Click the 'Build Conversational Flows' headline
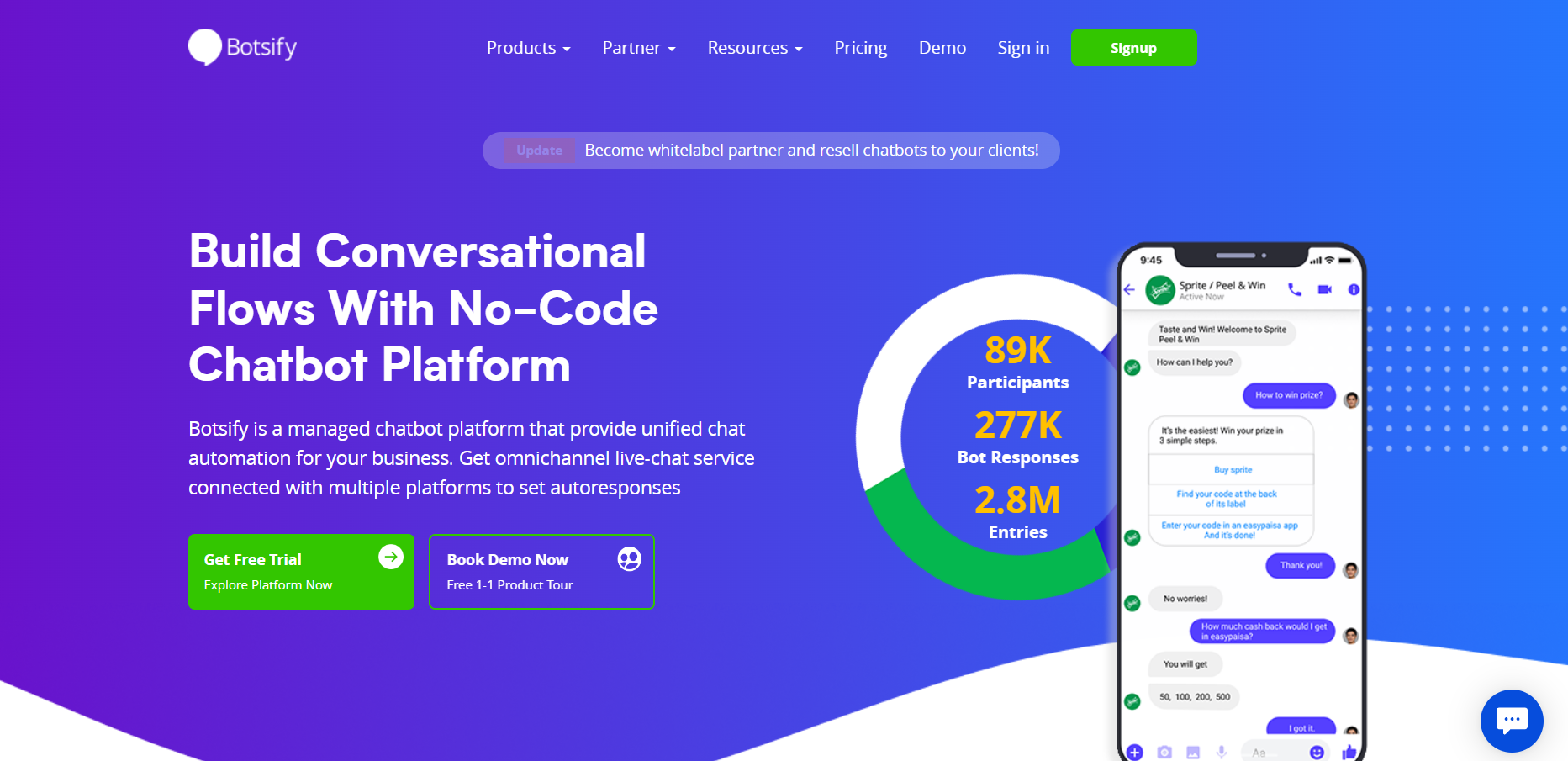 [423, 308]
